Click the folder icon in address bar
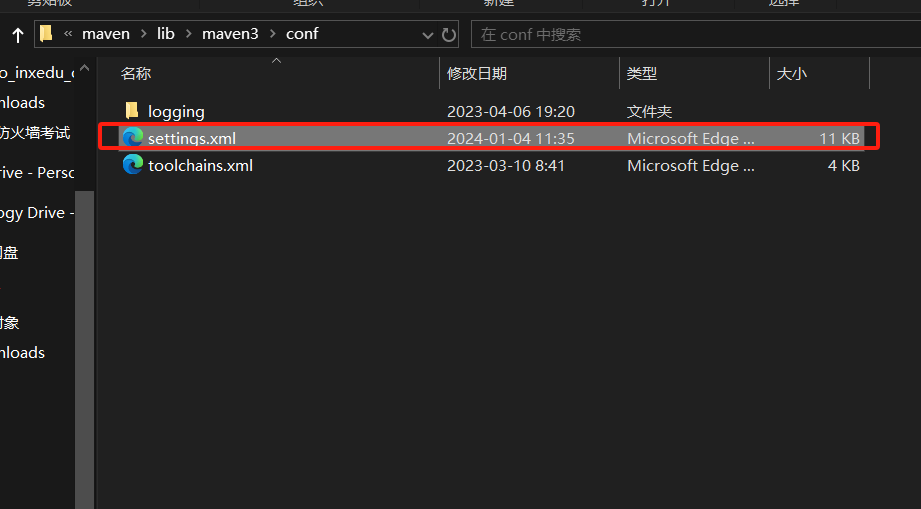The width and height of the screenshot is (921, 509). [46, 33]
